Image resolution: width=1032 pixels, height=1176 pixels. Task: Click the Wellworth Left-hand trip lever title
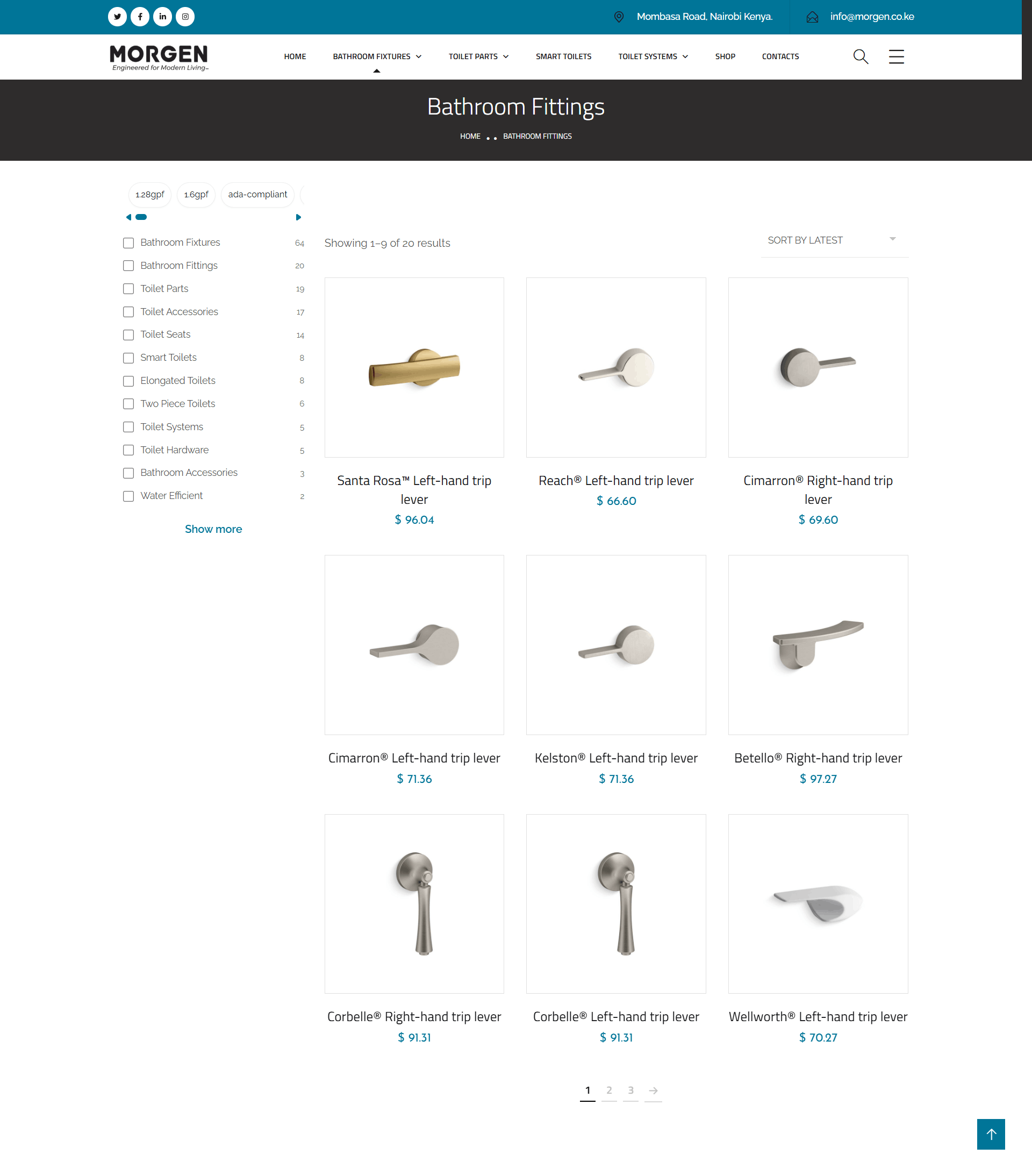(x=818, y=1017)
